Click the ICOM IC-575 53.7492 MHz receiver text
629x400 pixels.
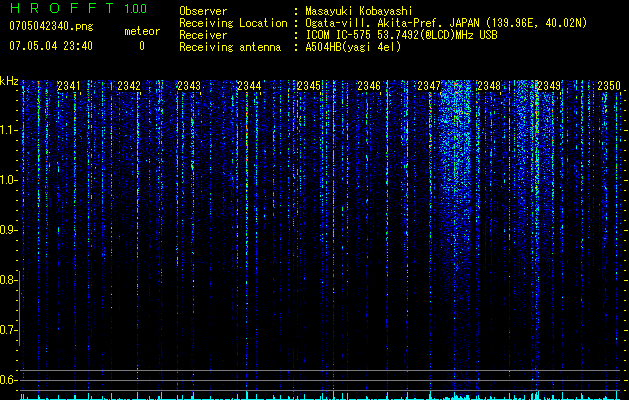(x=401, y=35)
